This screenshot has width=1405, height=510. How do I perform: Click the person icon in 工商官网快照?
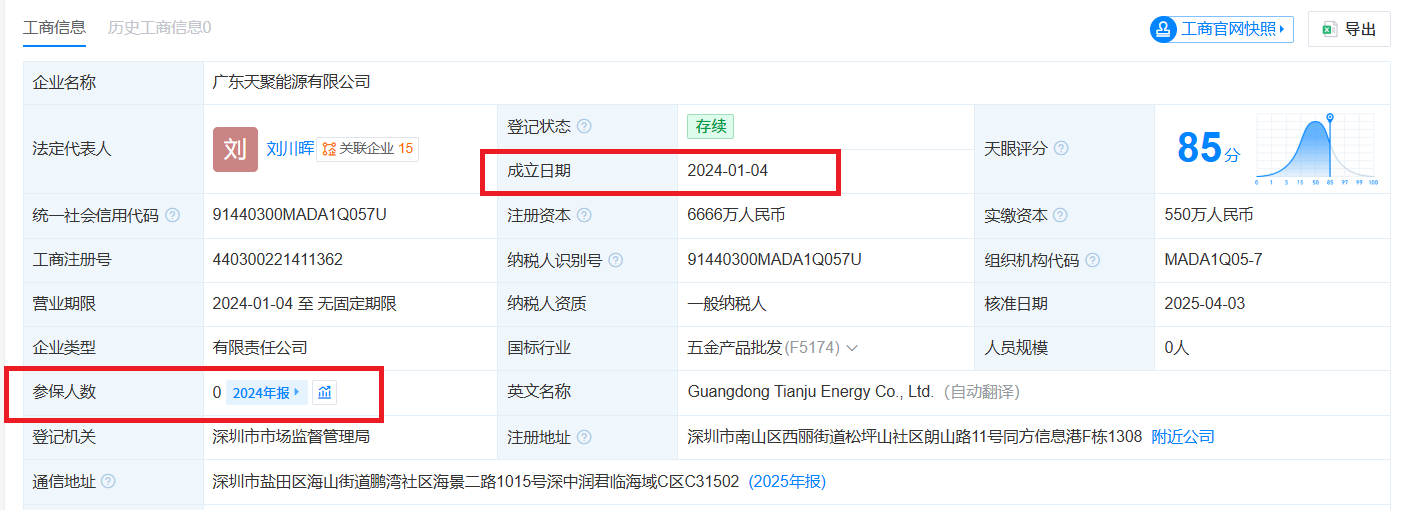pyautogui.click(x=1164, y=29)
